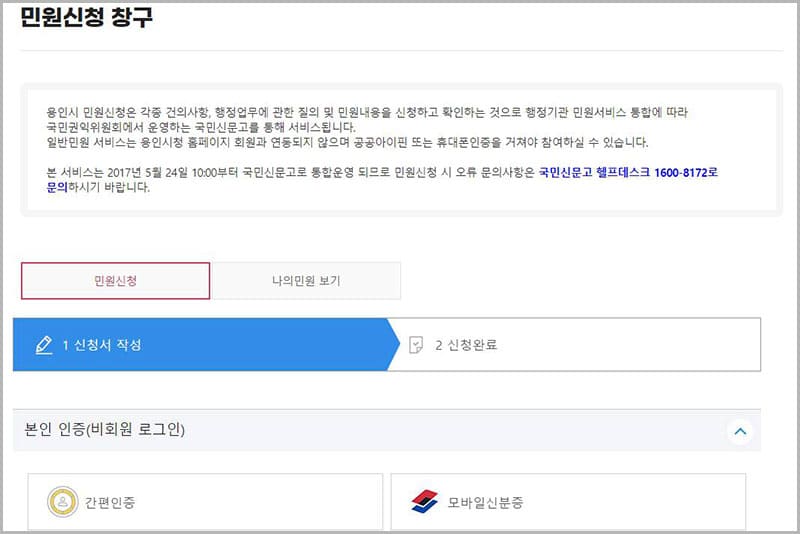
Task: Select the '1 신청서 작성' step label
Action: [101, 345]
